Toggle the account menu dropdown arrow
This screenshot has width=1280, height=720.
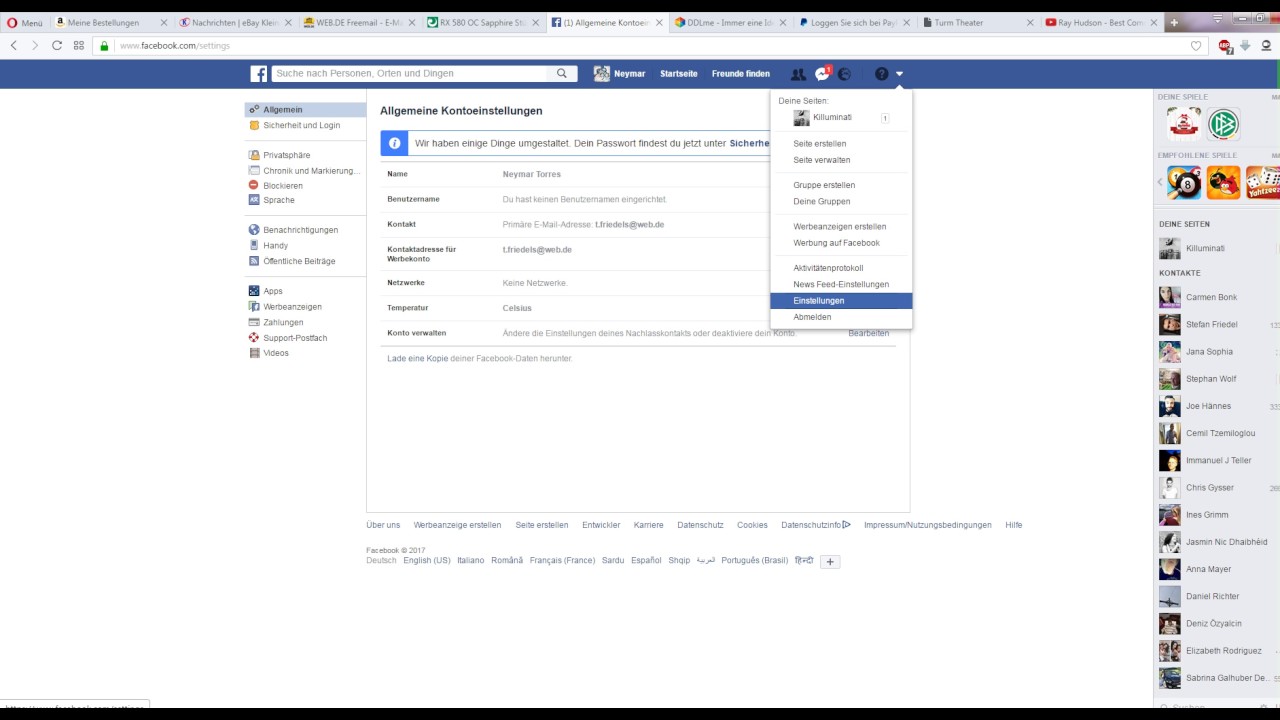coord(899,74)
